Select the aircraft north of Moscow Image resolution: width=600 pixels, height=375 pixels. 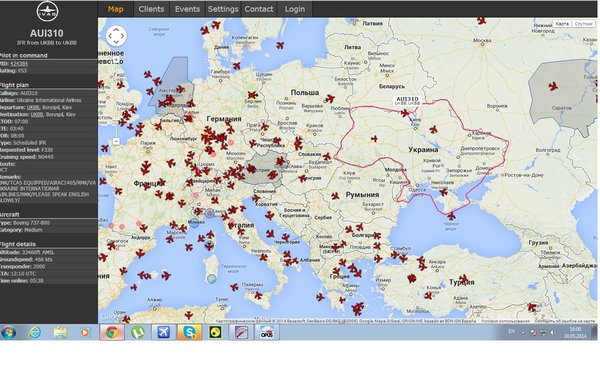(481, 20)
